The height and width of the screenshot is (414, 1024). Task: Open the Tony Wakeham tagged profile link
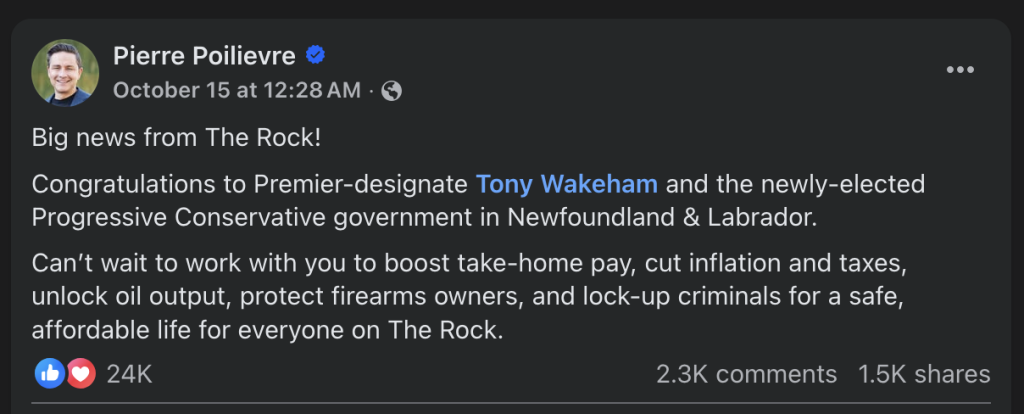point(567,184)
